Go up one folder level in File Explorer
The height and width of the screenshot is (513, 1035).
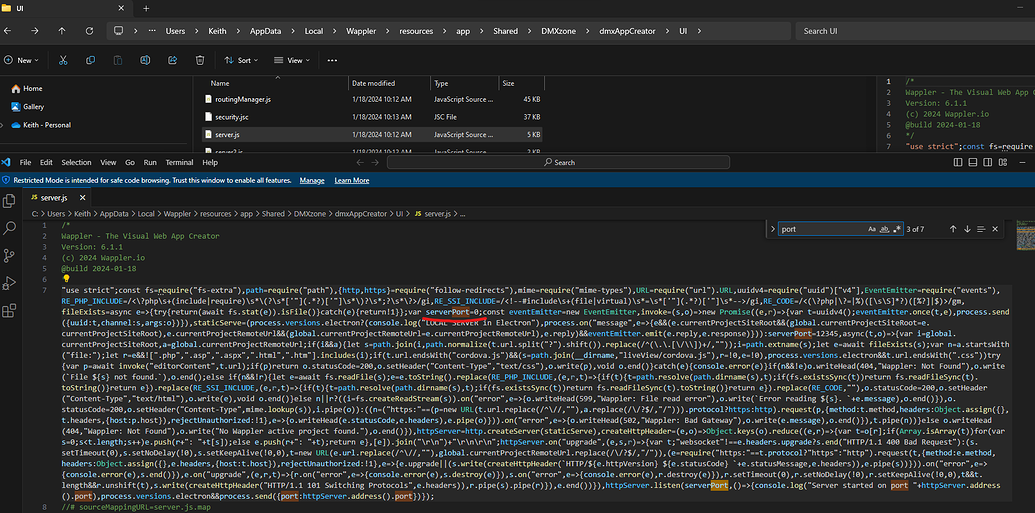coord(61,31)
